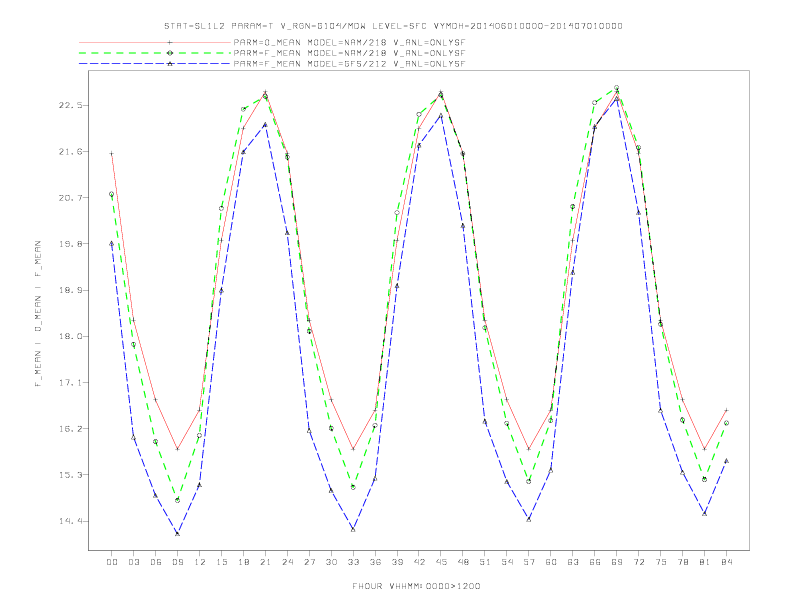Click x-axis forecast hour label 21
This screenshot has width=792, height=612.
(x=265, y=562)
